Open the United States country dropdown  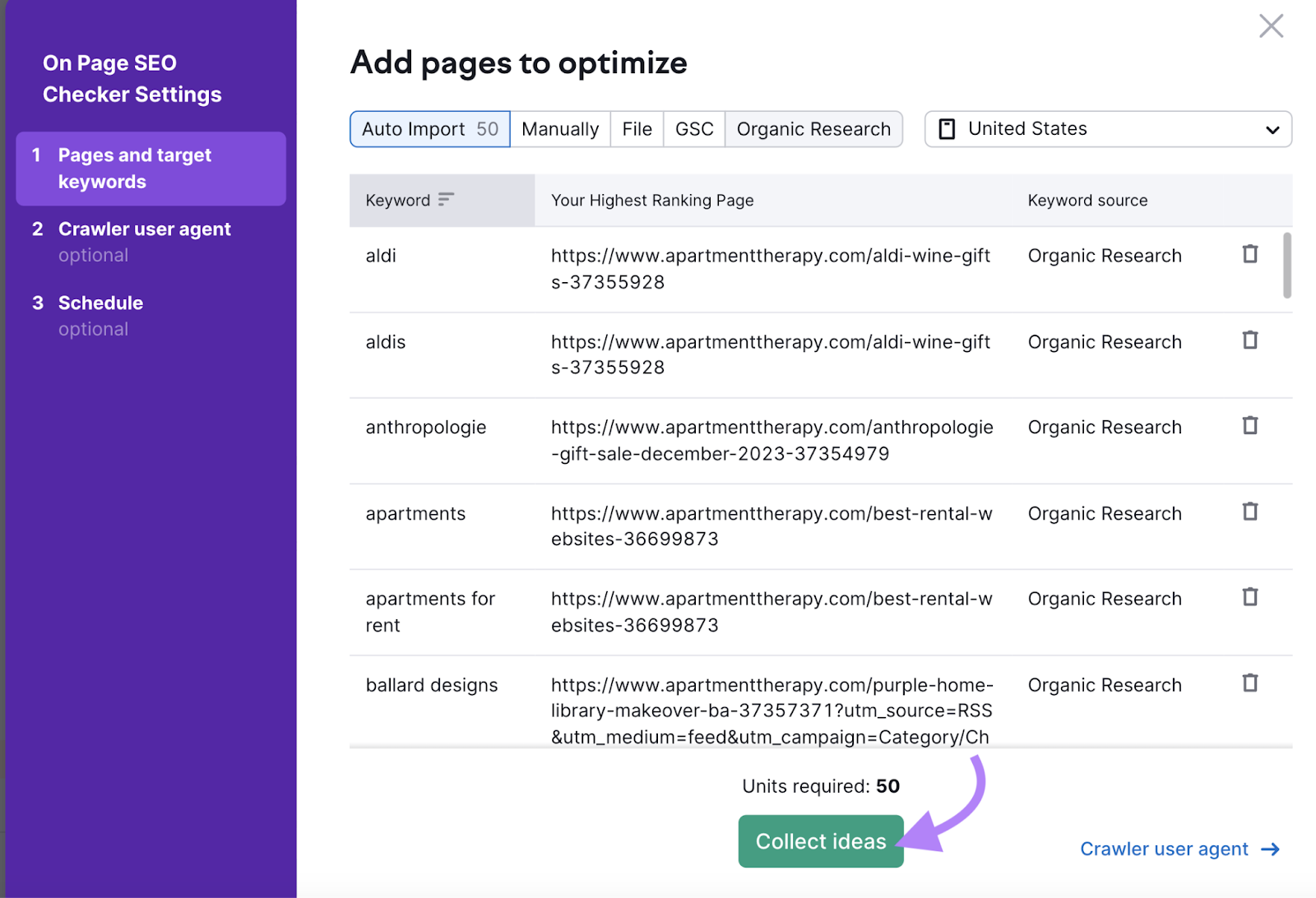(x=1106, y=128)
